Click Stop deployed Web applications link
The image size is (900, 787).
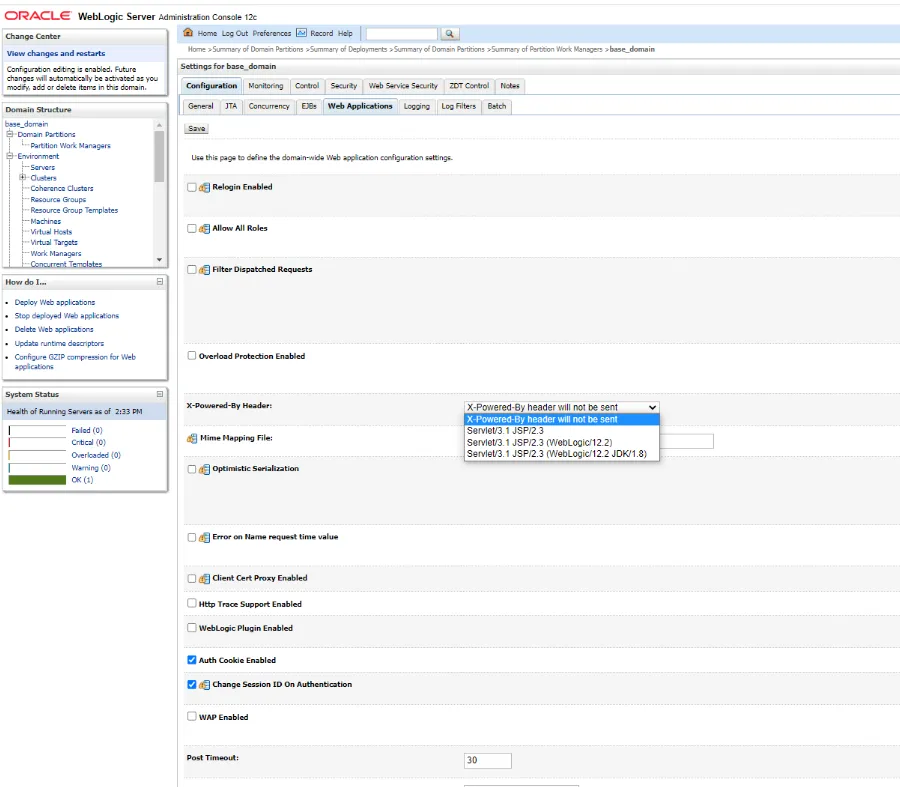tap(67, 316)
